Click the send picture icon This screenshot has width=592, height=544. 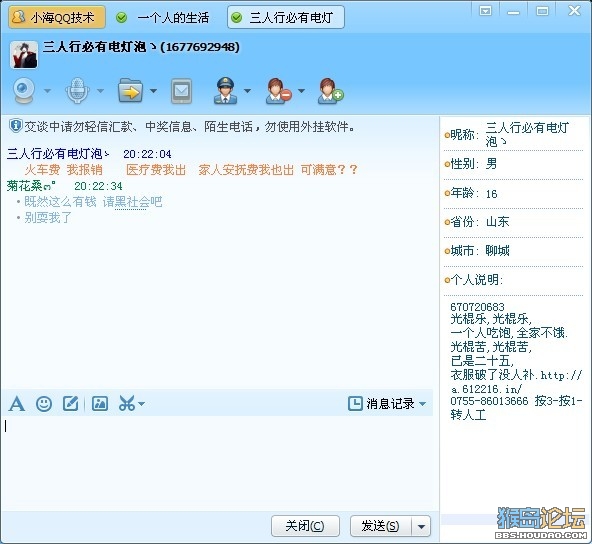coord(100,404)
